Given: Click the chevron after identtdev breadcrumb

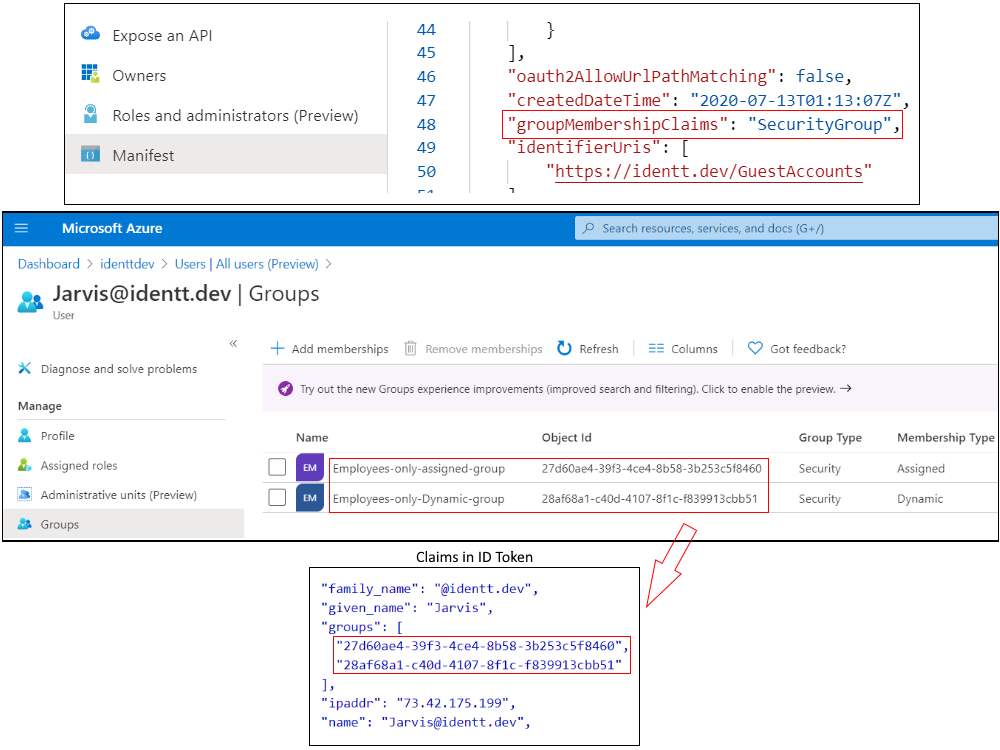Looking at the screenshot, I should pyautogui.click(x=165, y=264).
